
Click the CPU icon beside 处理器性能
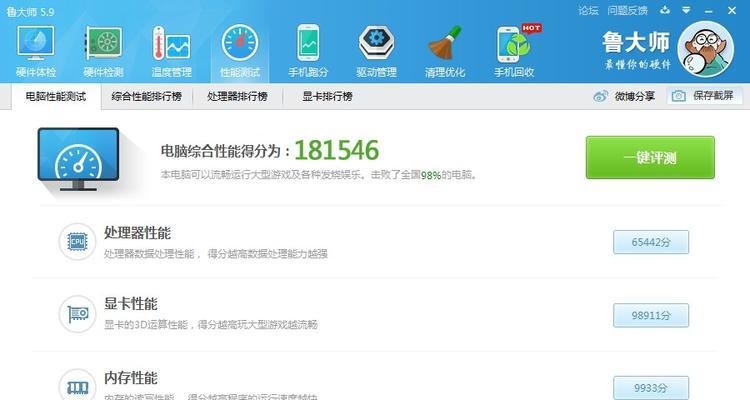[x=77, y=242]
